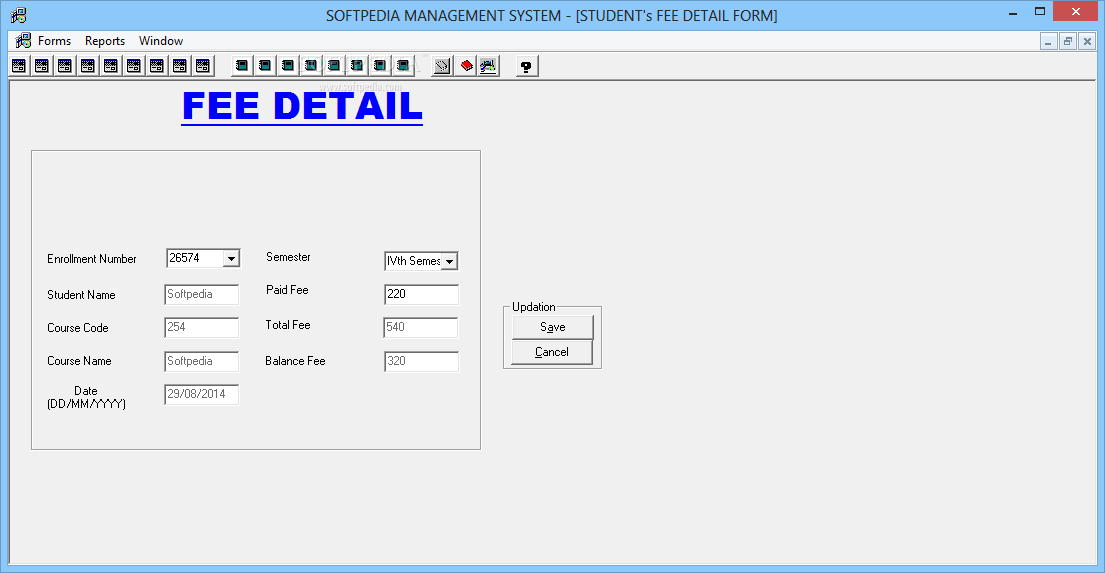Click the red book toolbar icon
The width and height of the screenshot is (1105, 573).
click(465, 66)
